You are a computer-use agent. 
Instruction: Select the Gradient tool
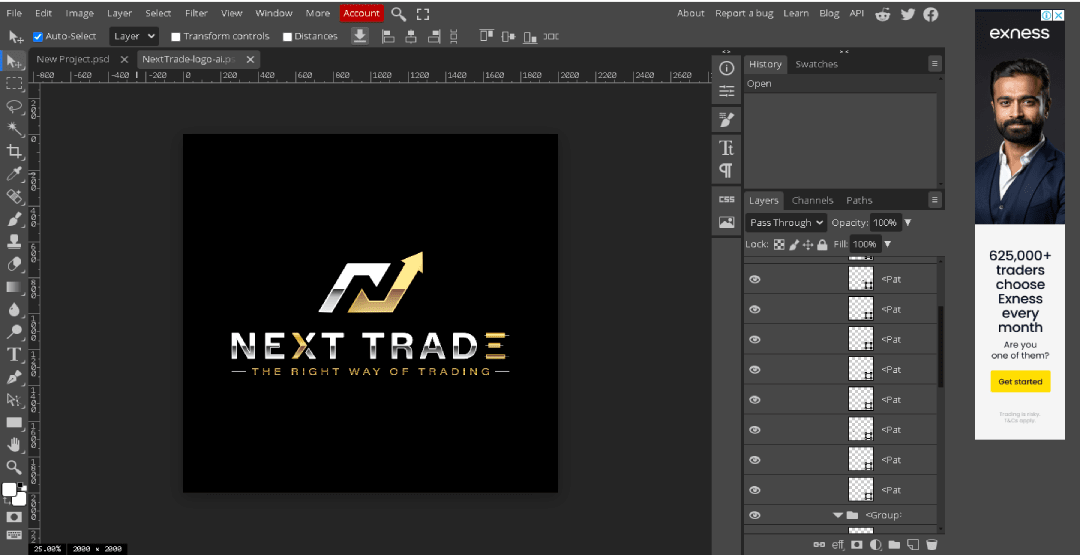[x=14, y=287]
